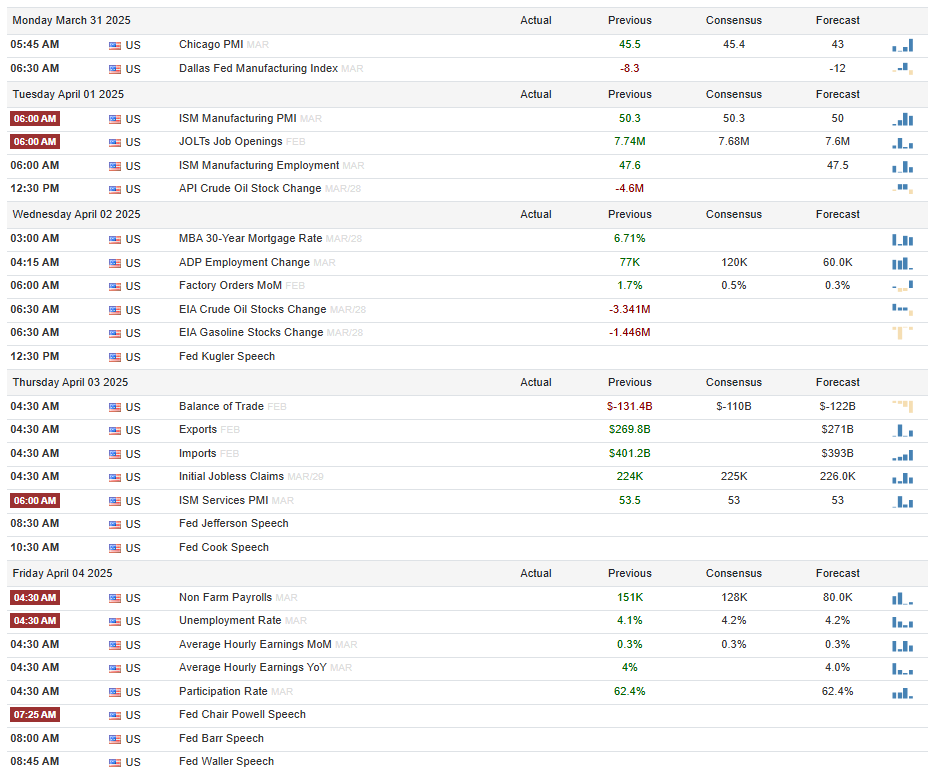Image resolution: width=928 pixels, height=767 pixels.
Task: Open the MBA 30-Year Mortgage Rate event
Action: click(250, 239)
